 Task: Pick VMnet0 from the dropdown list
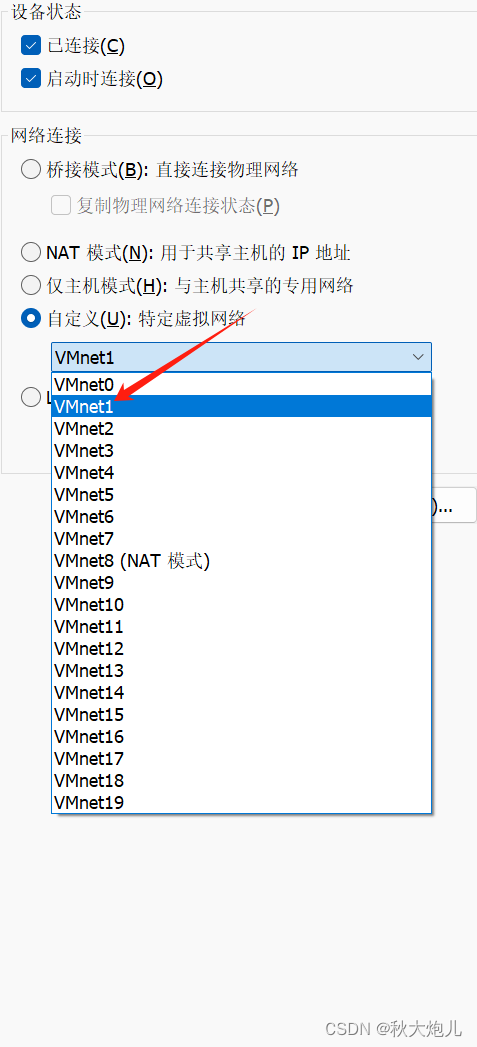[x=241, y=384]
